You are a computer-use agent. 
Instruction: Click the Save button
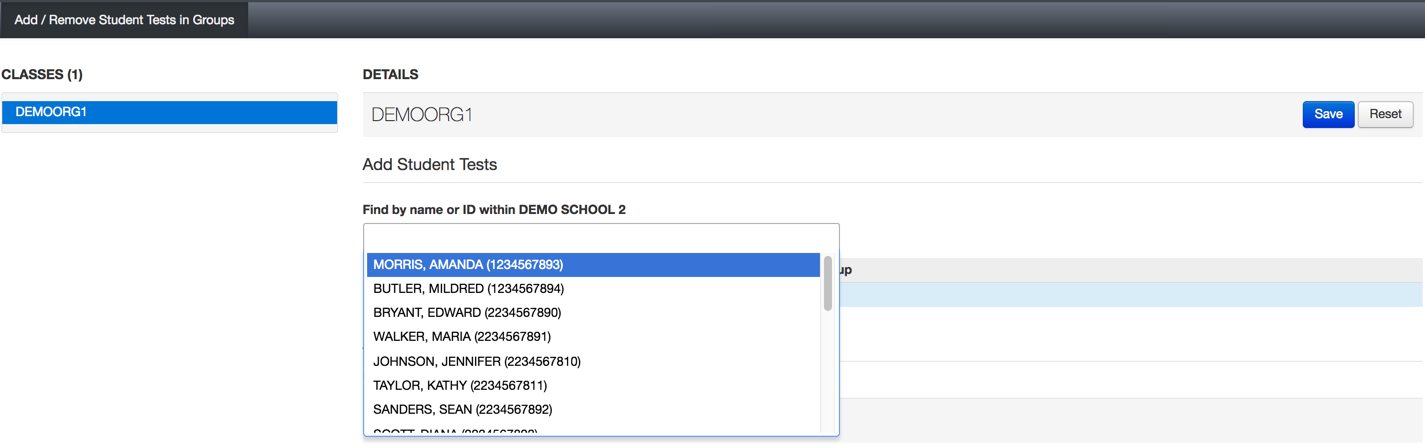tap(1327, 114)
